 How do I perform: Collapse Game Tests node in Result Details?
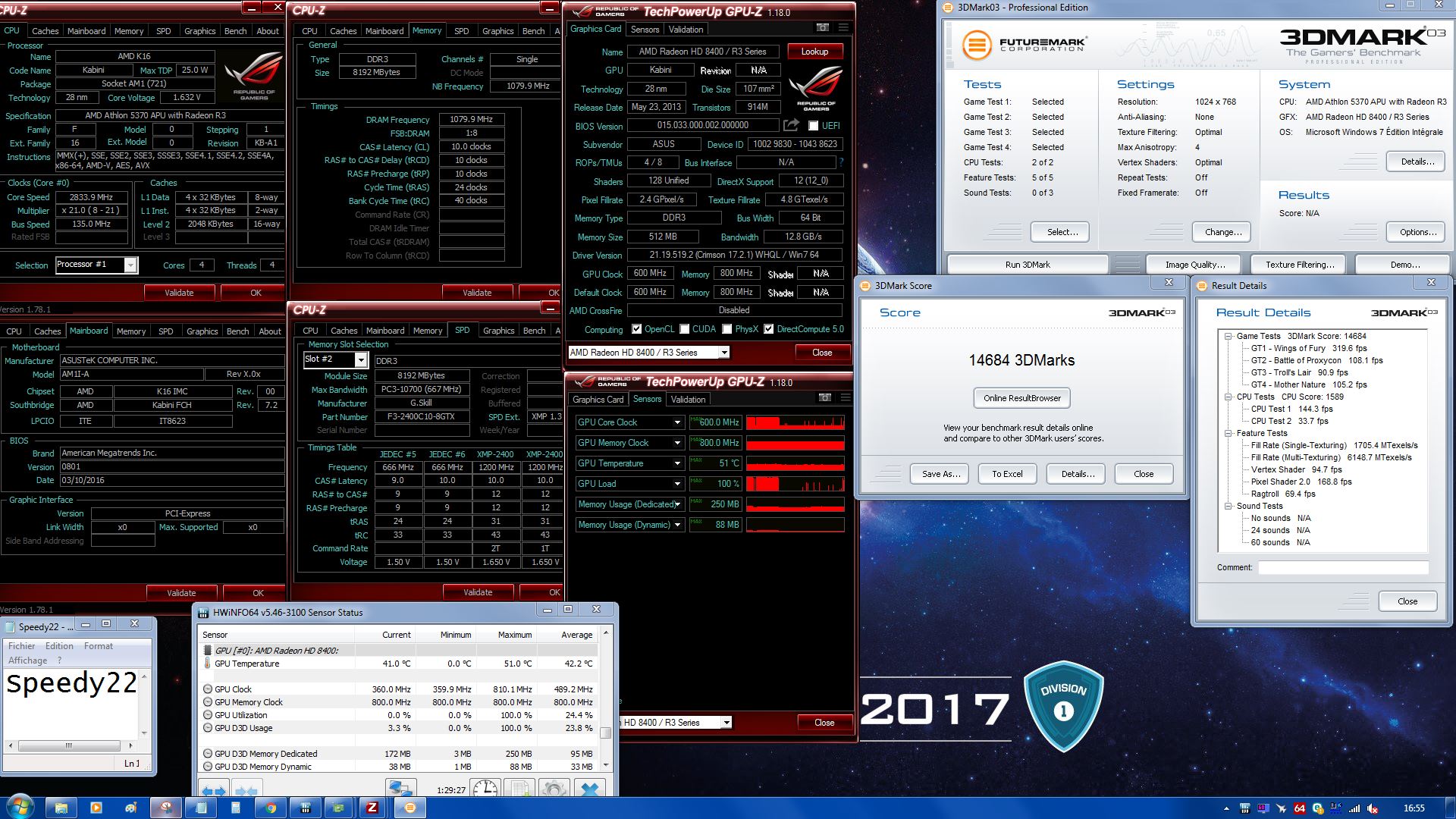click(1228, 336)
